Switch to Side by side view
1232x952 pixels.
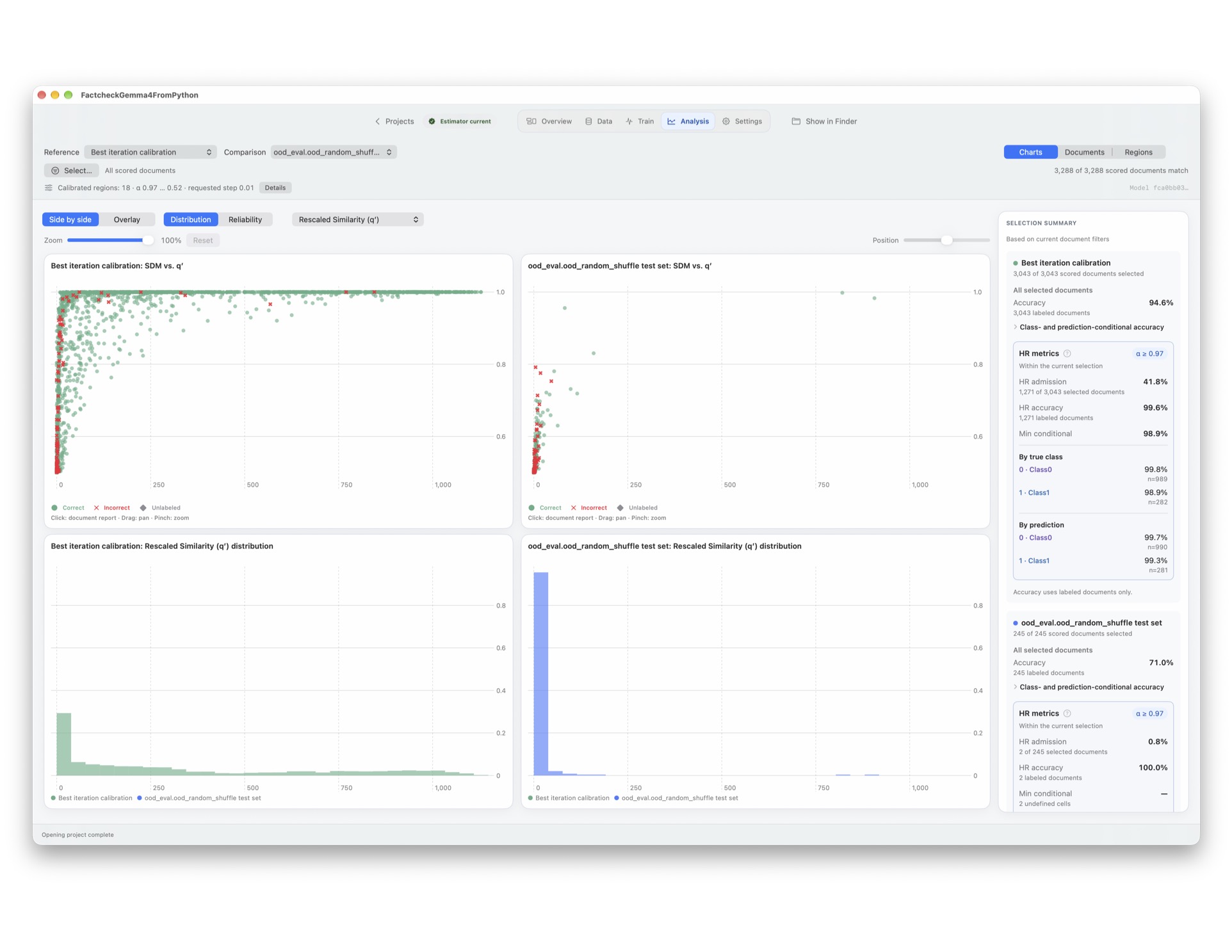click(70, 220)
